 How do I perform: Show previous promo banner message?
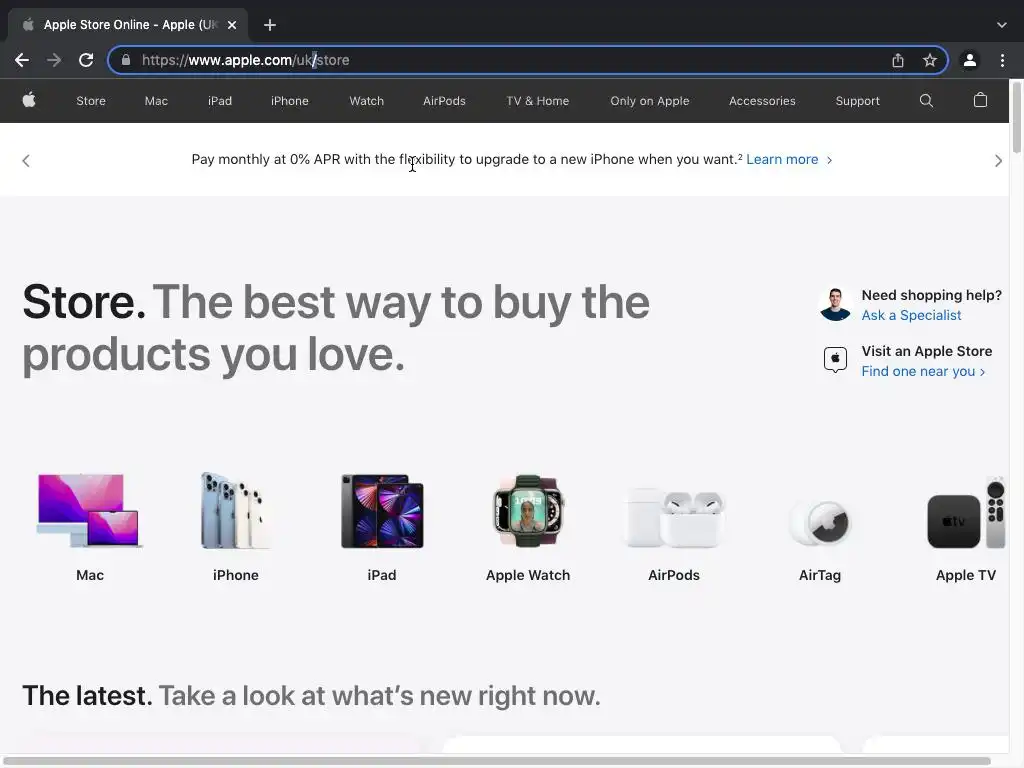click(x=25, y=161)
